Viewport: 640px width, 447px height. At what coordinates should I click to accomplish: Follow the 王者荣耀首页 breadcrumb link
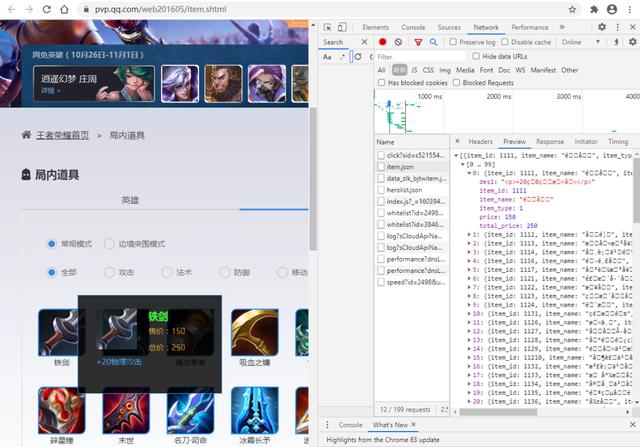pos(62,135)
